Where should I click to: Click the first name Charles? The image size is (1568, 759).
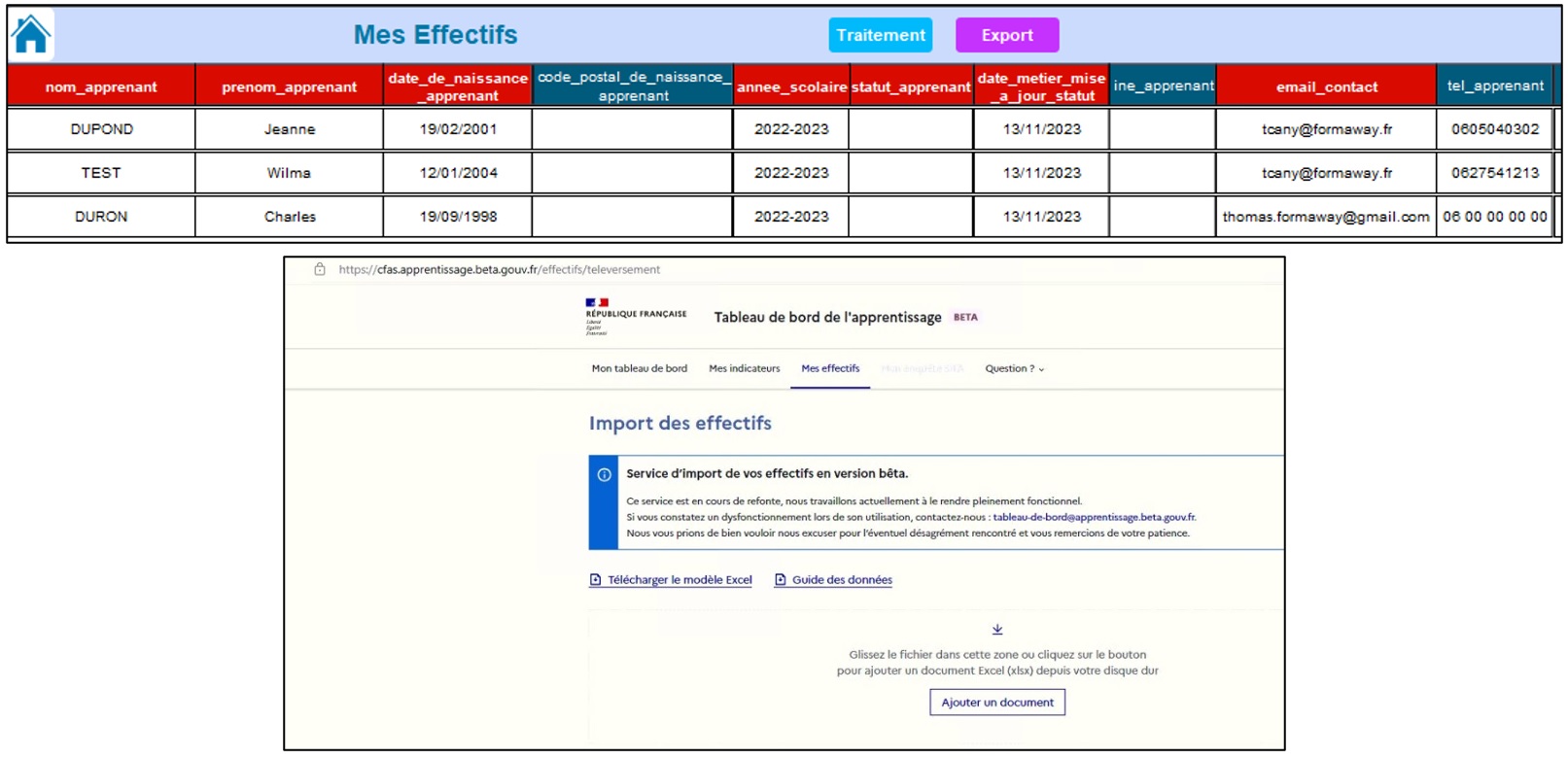[289, 217]
